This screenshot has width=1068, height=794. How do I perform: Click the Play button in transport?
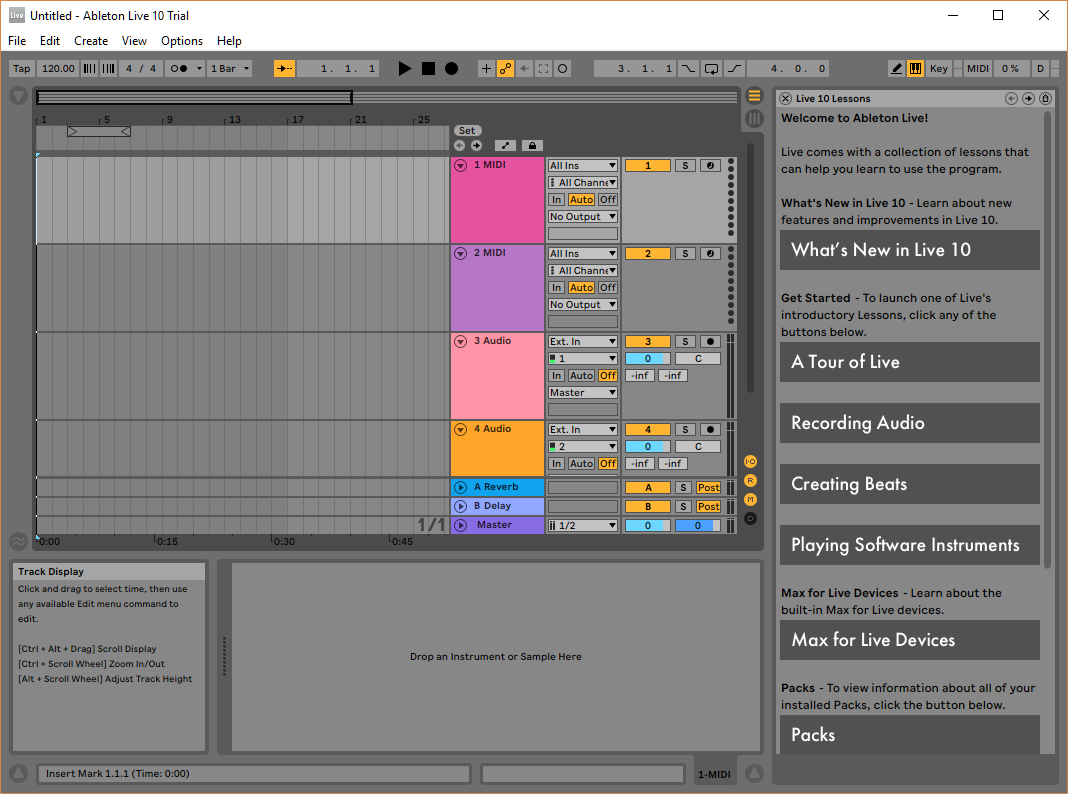pyautogui.click(x=405, y=69)
